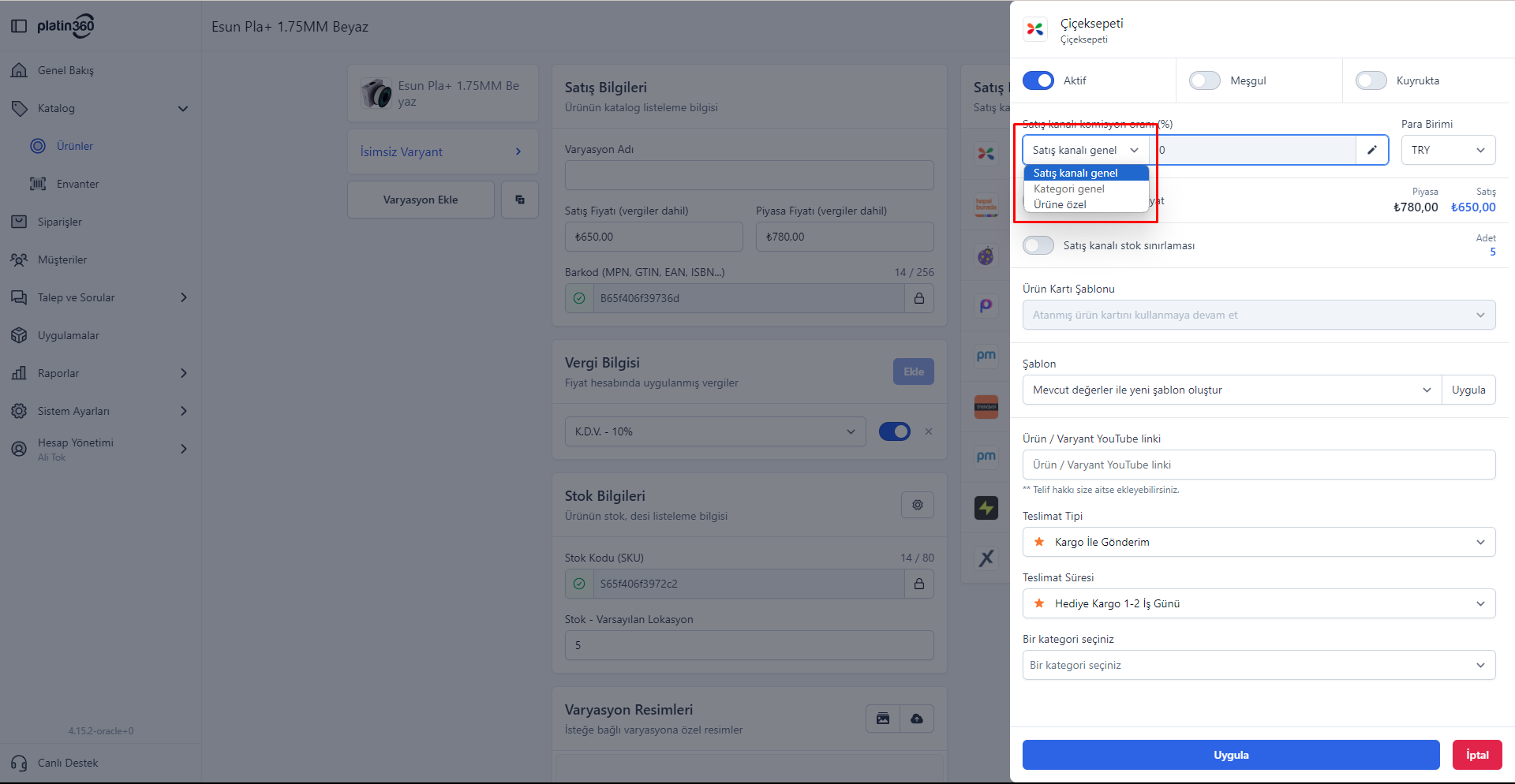
Task: Click the duplicate variant icon next to Varyasyon Ekle
Action: click(520, 200)
